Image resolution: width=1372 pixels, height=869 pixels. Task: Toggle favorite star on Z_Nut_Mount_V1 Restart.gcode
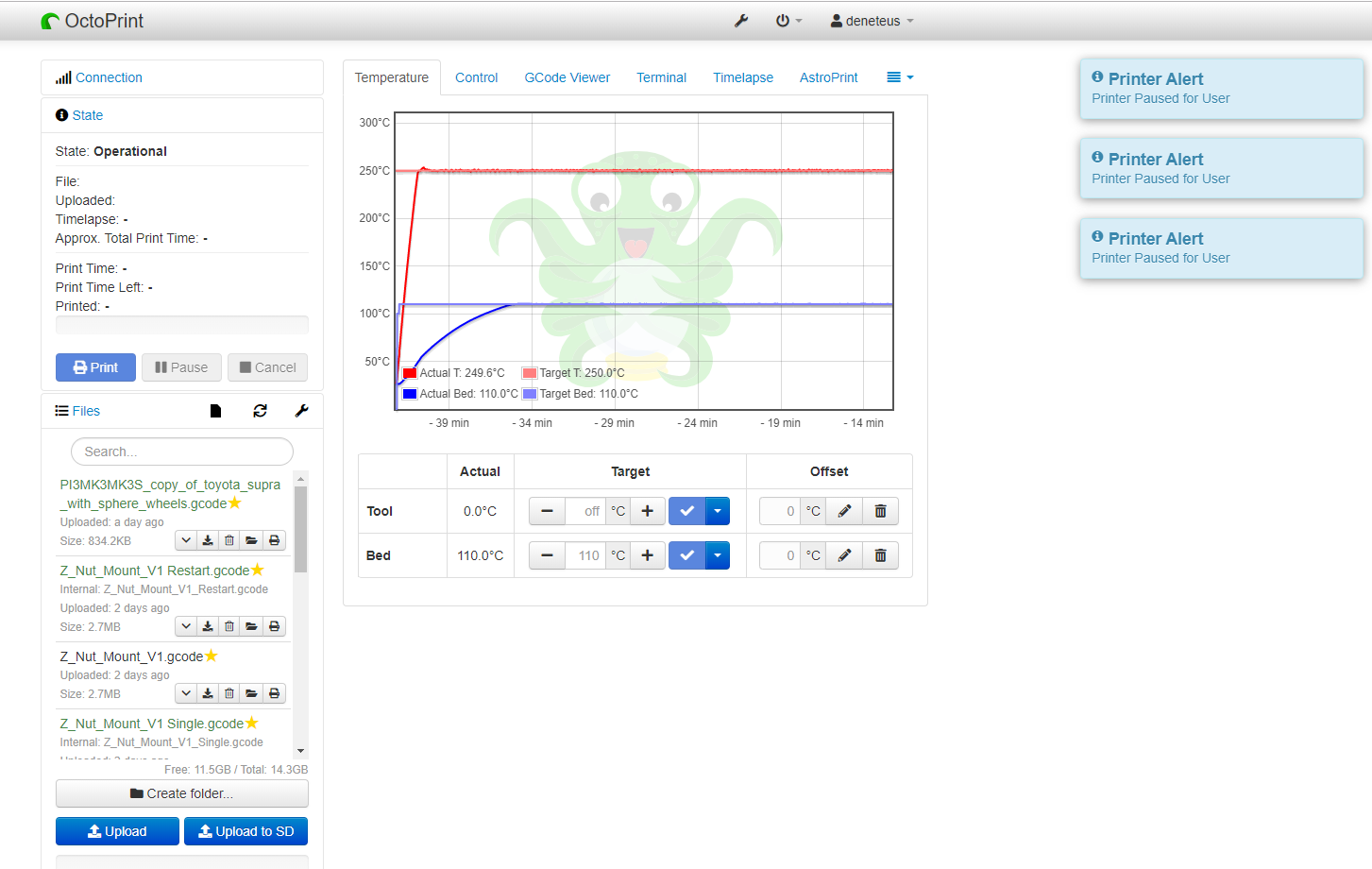coord(257,570)
